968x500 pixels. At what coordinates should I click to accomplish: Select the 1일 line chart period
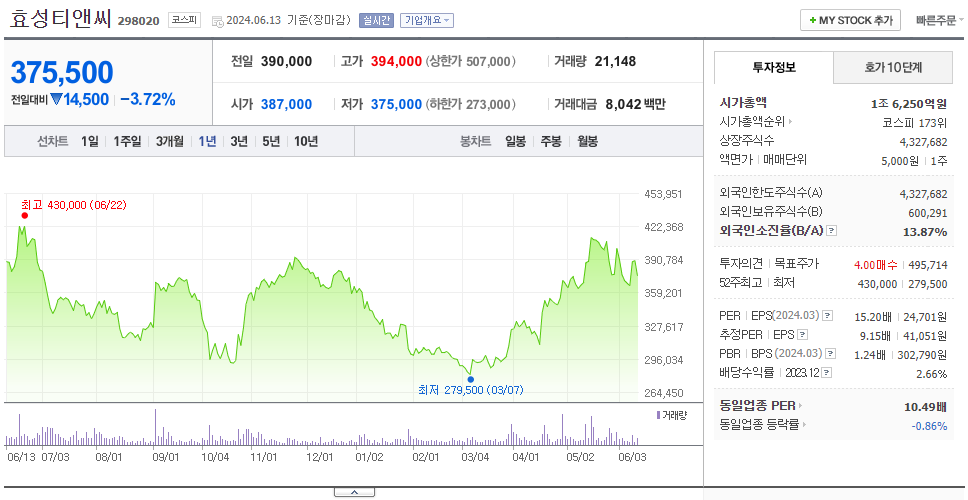90,141
